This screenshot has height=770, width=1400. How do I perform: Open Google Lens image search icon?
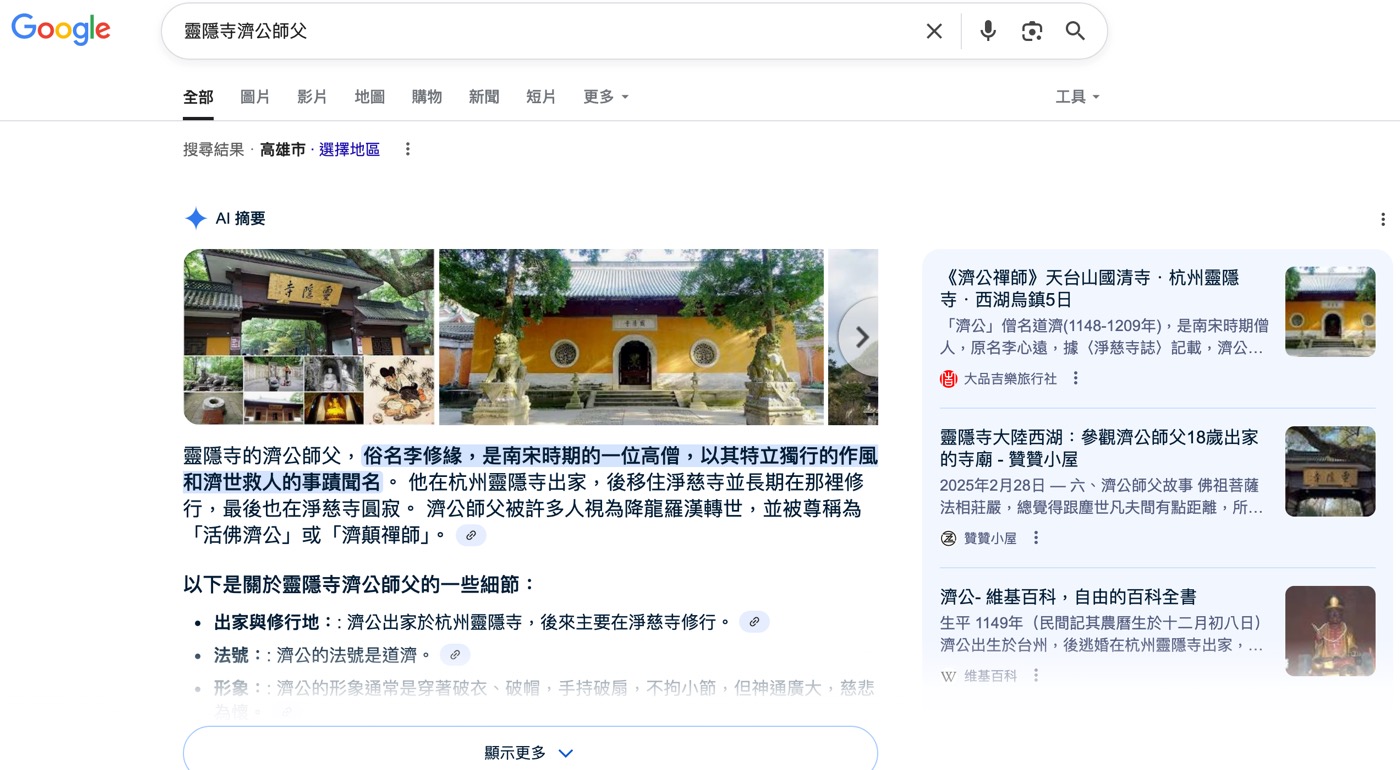(1032, 31)
